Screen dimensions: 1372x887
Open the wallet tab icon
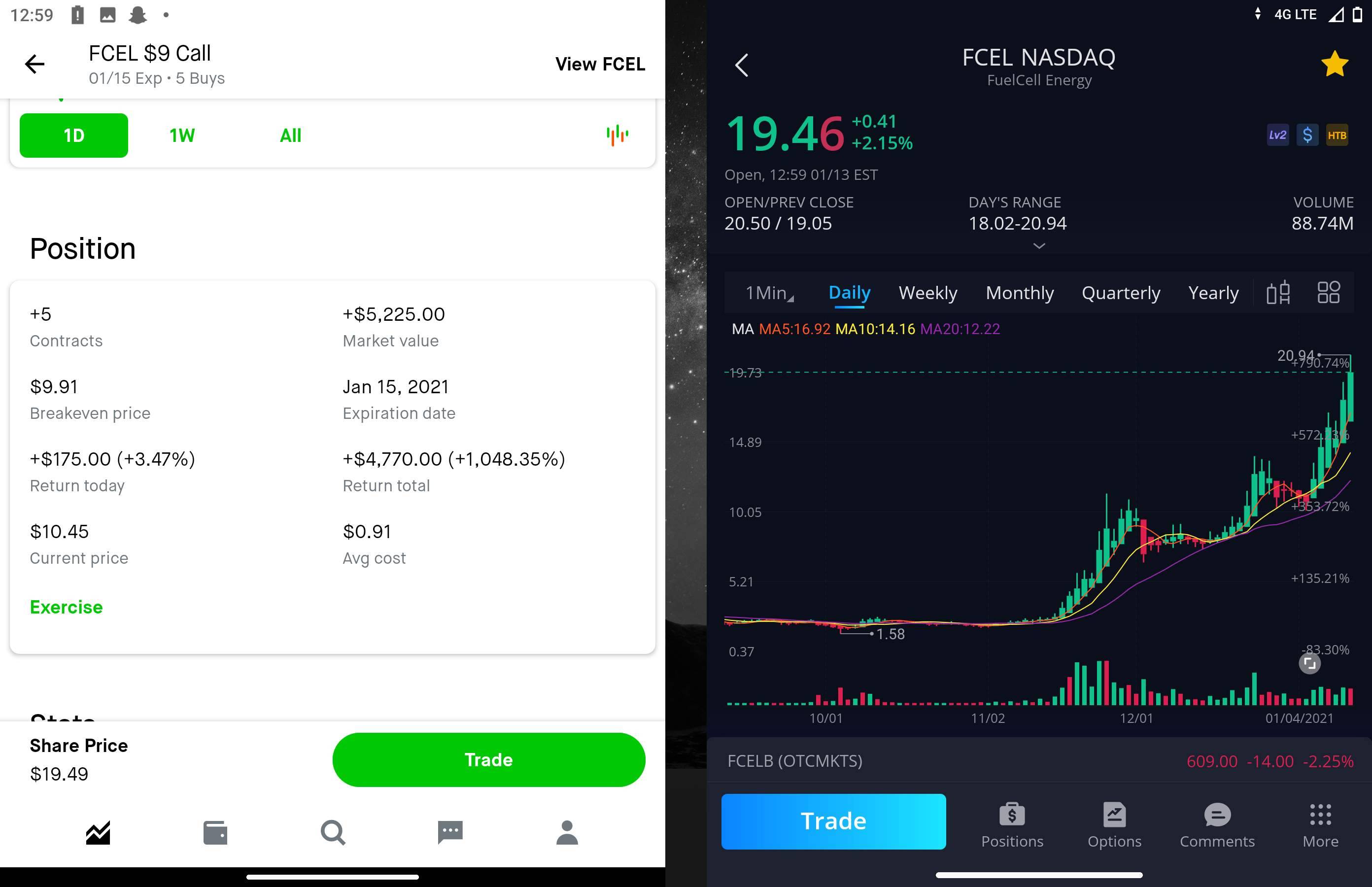(x=215, y=833)
